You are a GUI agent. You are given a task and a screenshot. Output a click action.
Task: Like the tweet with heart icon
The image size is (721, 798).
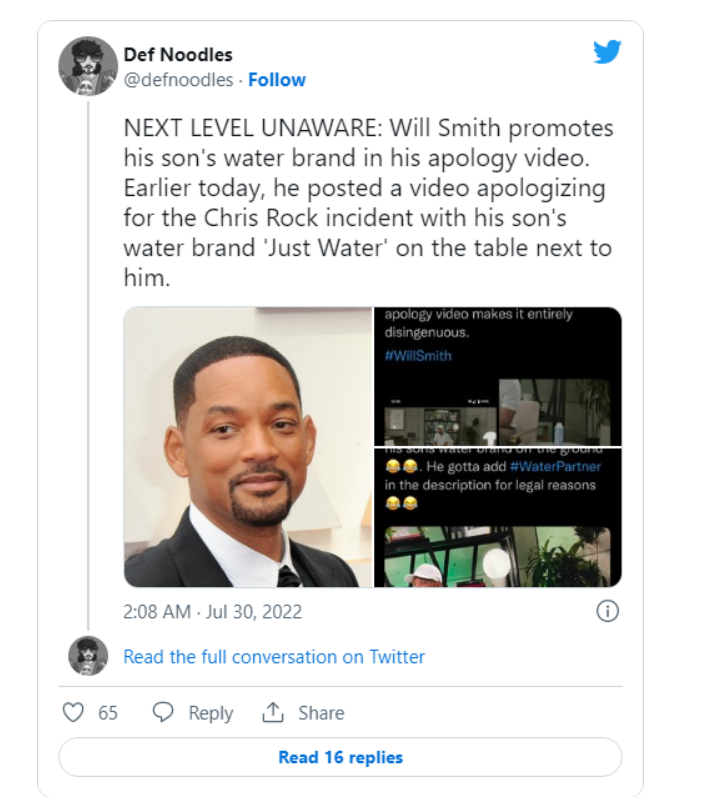(73, 712)
